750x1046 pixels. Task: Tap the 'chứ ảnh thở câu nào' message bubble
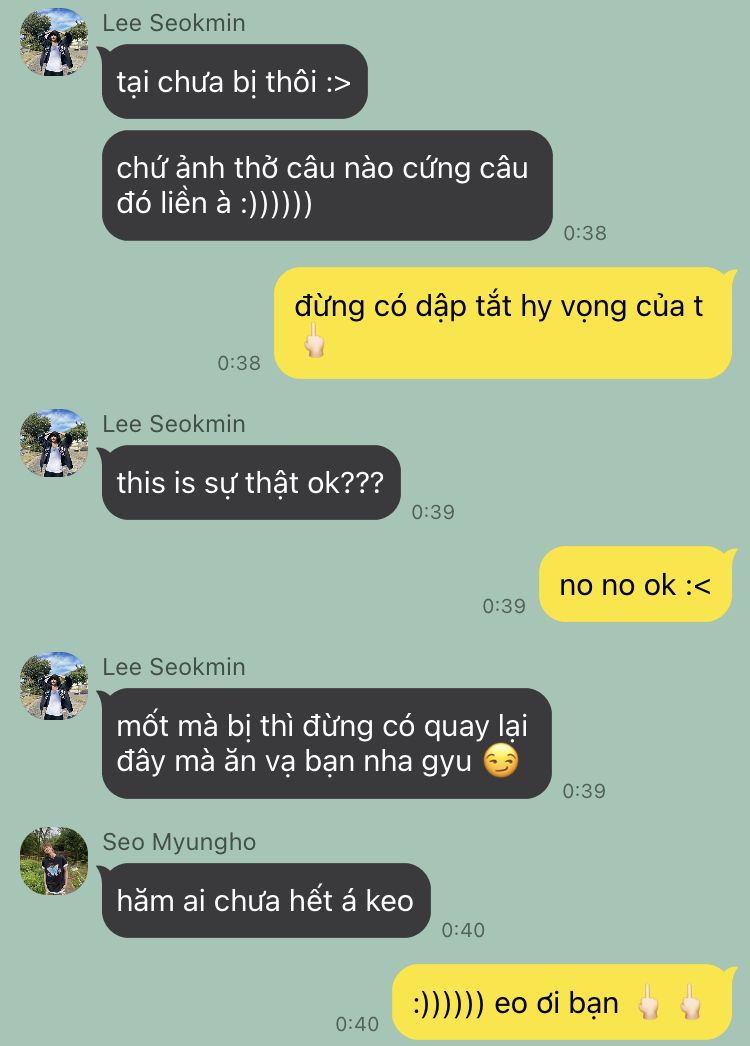[327, 185]
